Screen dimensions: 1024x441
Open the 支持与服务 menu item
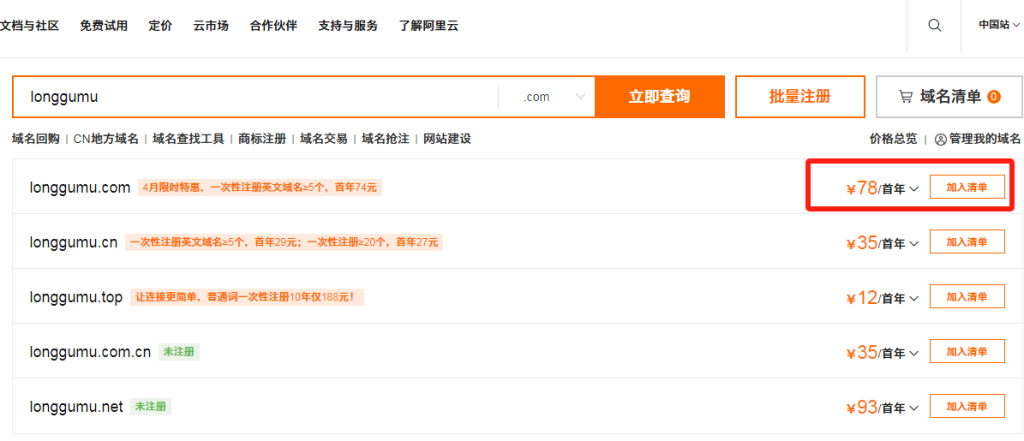[x=348, y=26]
